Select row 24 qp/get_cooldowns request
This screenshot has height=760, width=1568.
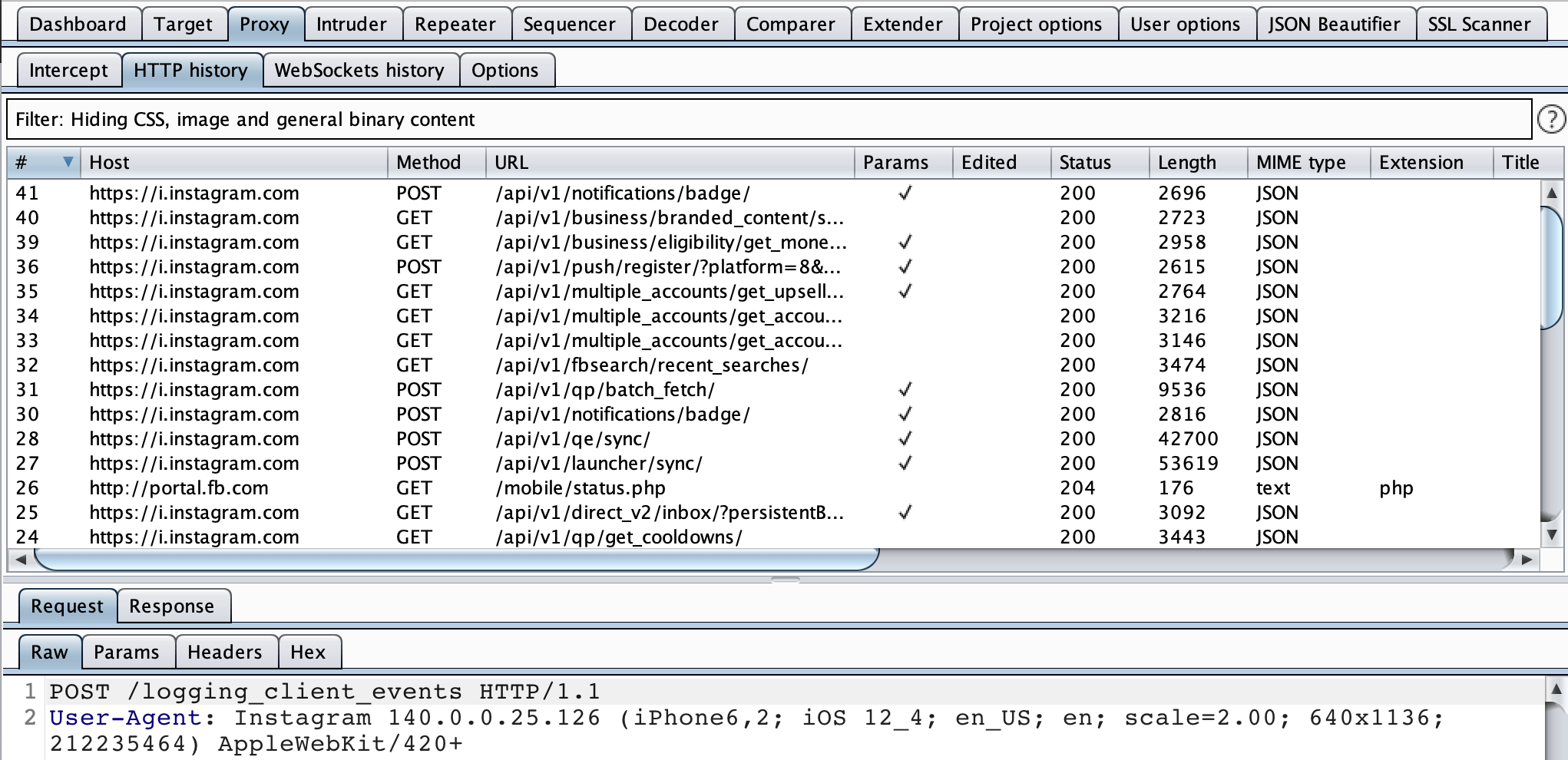click(774, 537)
